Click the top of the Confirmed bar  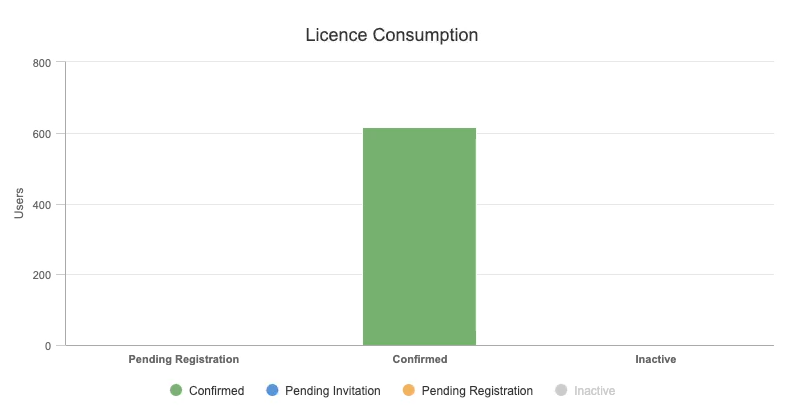(x=419, y=129)
